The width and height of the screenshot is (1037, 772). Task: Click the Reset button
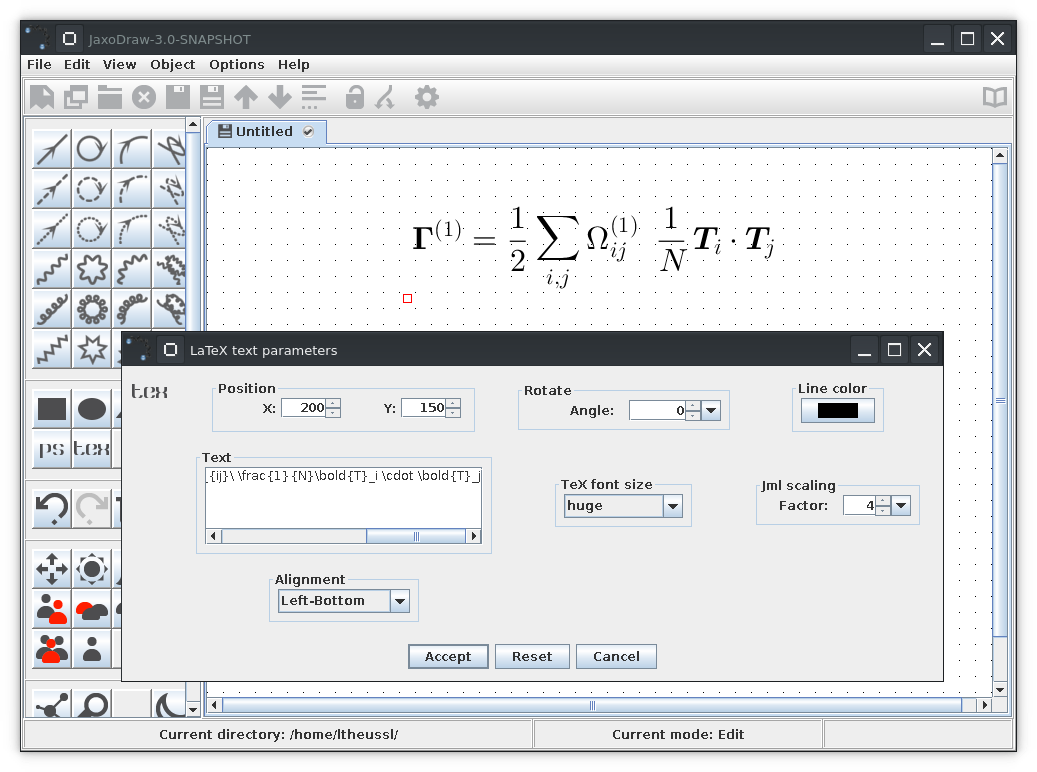[532, 656]
